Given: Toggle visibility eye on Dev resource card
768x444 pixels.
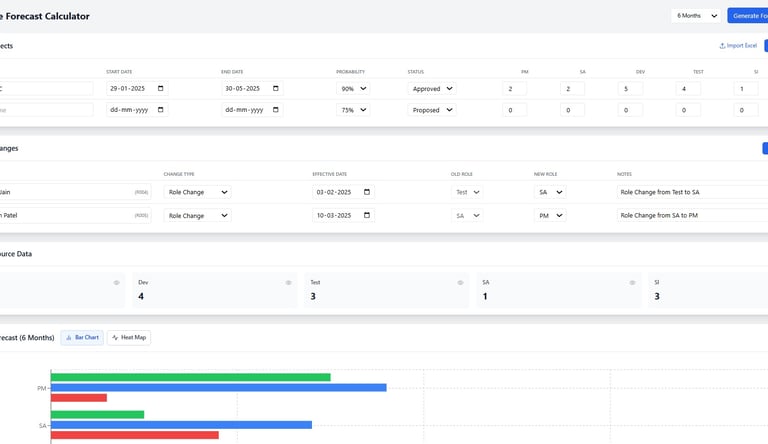Looking at the screenshot, I should (x=288, y=283).
